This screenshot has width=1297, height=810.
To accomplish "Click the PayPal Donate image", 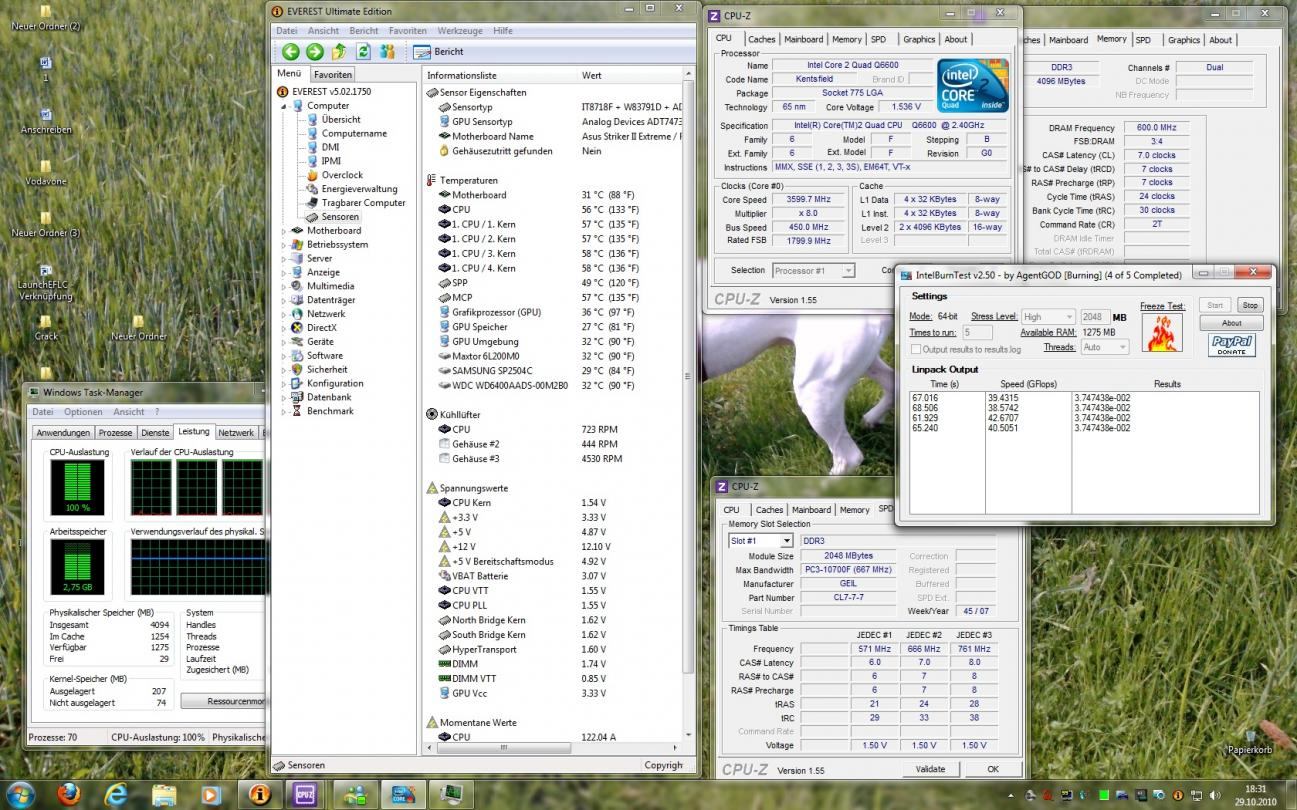I will point(1231,345).
